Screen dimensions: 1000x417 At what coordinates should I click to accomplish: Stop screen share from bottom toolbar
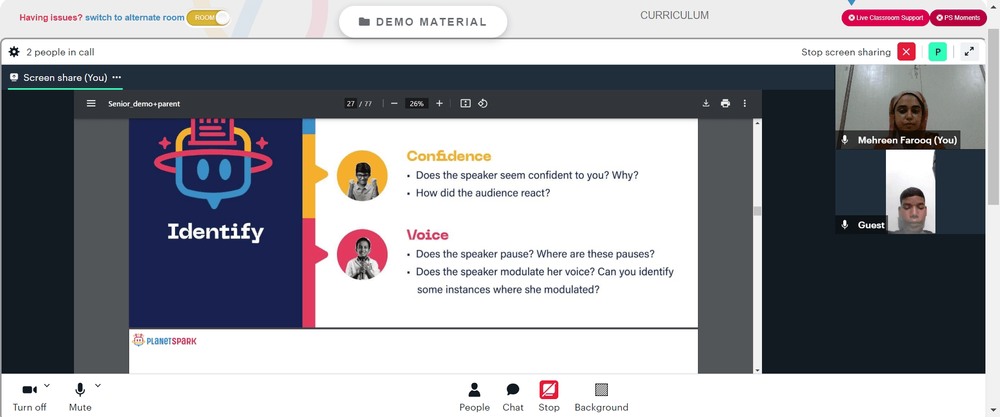click(548, 397)
